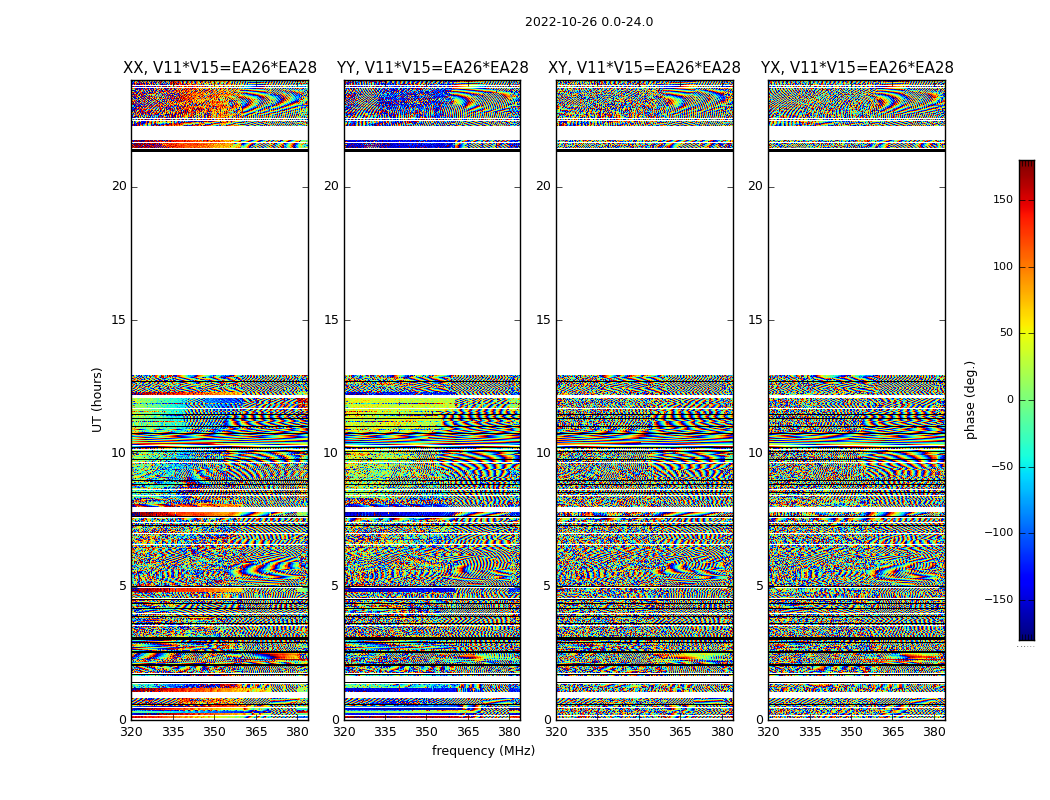This screenshot has width=1050, height=800.
Task: Click the 320 frequency tick of XX plot
Action: click(x=131, y=732)
